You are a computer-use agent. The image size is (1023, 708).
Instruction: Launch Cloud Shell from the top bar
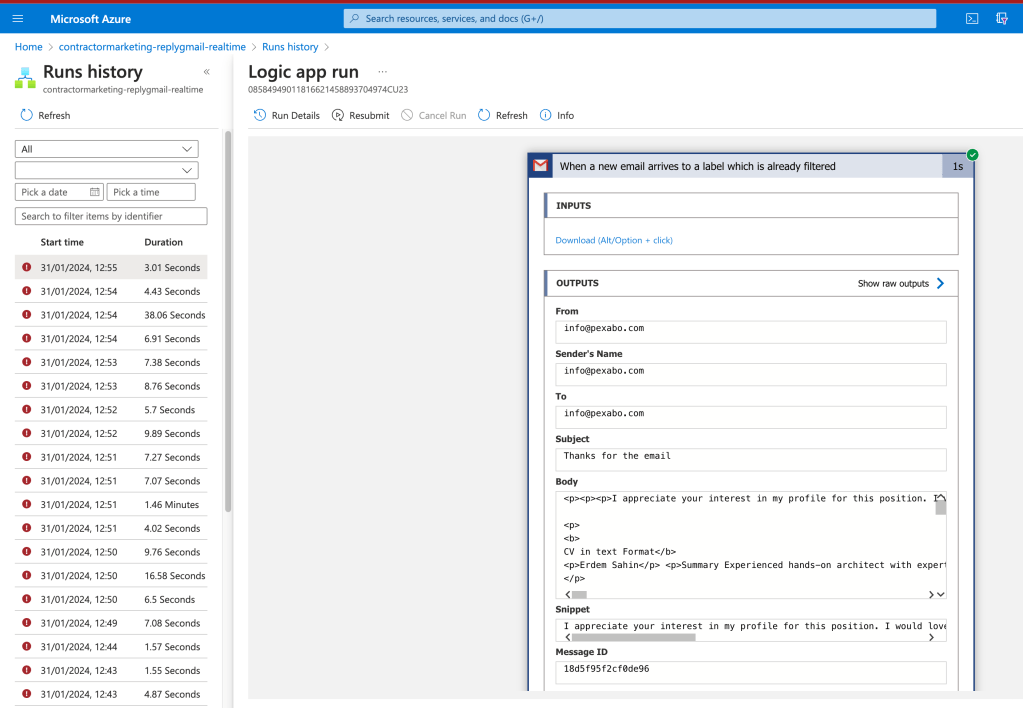point(972,19)
